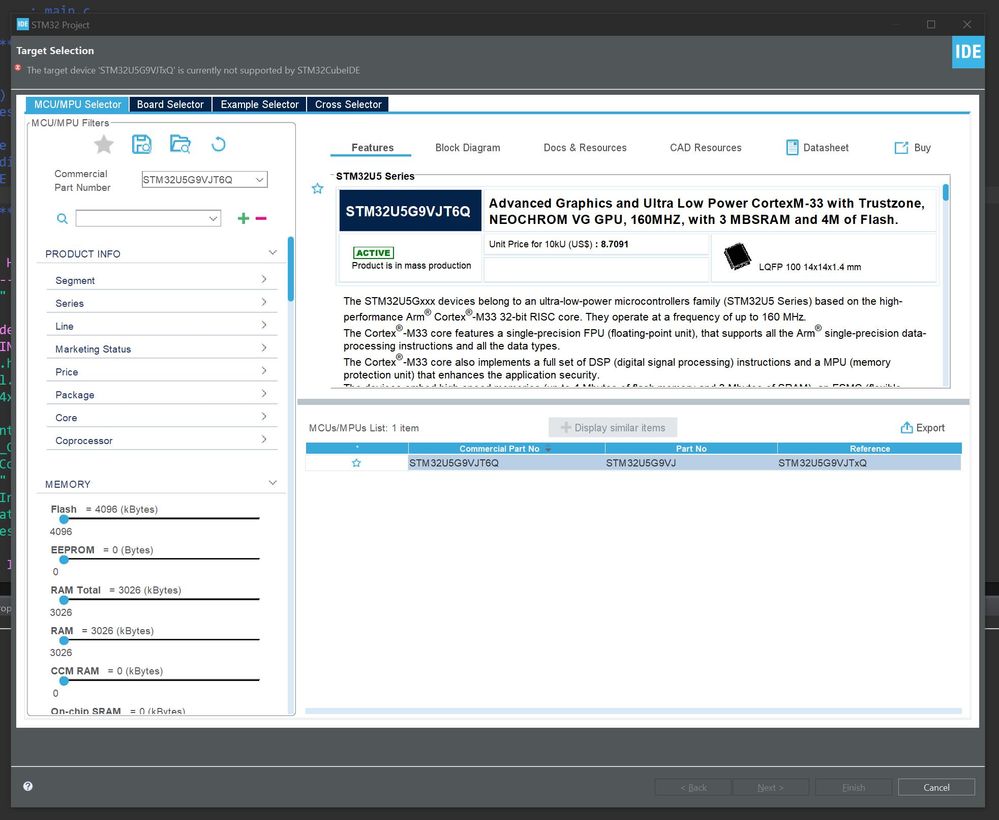Click the reset filters circular arrow icon
Screen dimensions: 999x820
tap(219, 145)
